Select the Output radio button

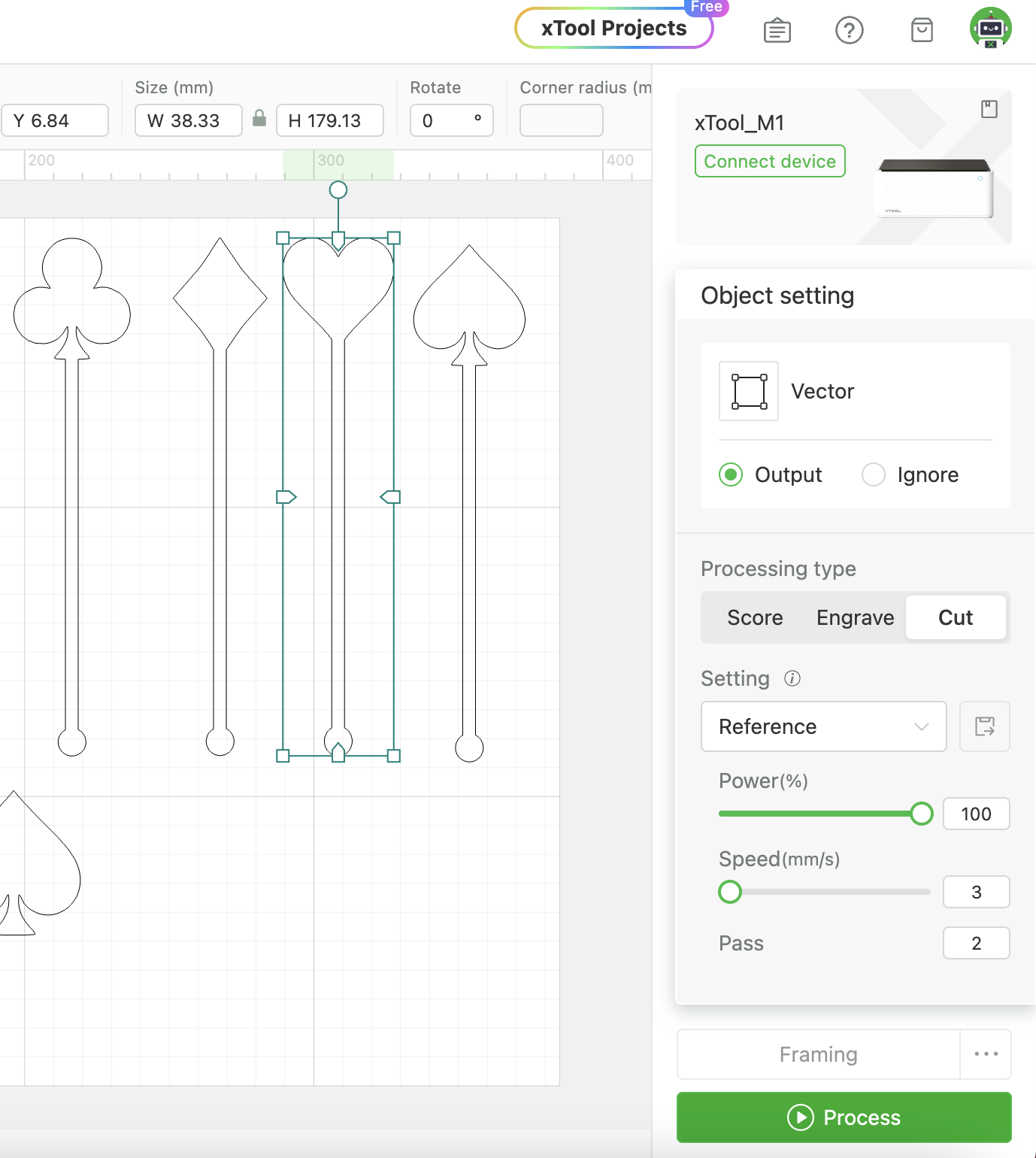730,474
